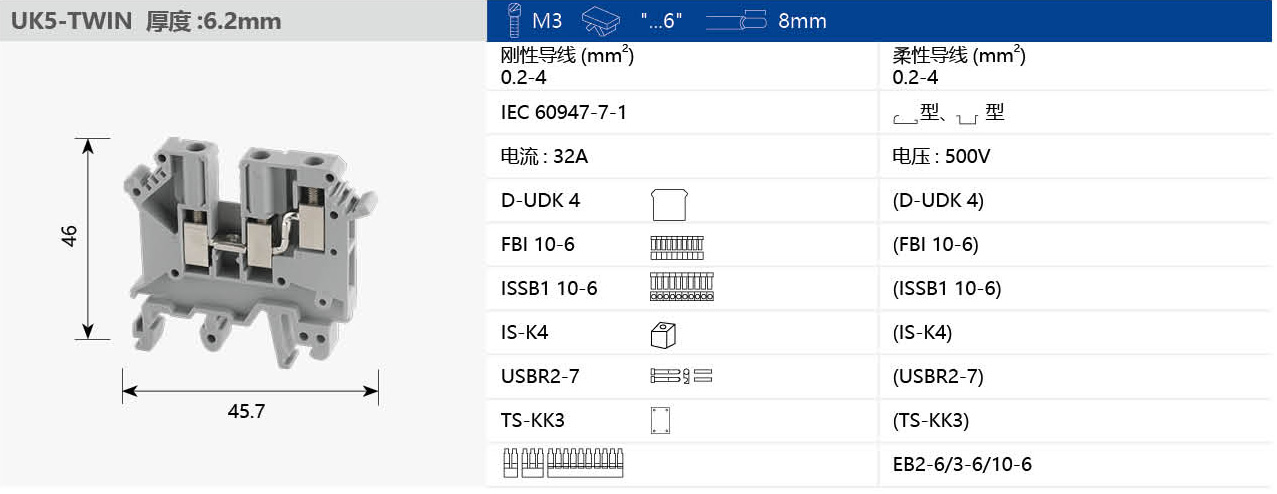Click the TS-KK3 partition plate icon
Viewport: 1277px width, 494px height.
[660, 421]
